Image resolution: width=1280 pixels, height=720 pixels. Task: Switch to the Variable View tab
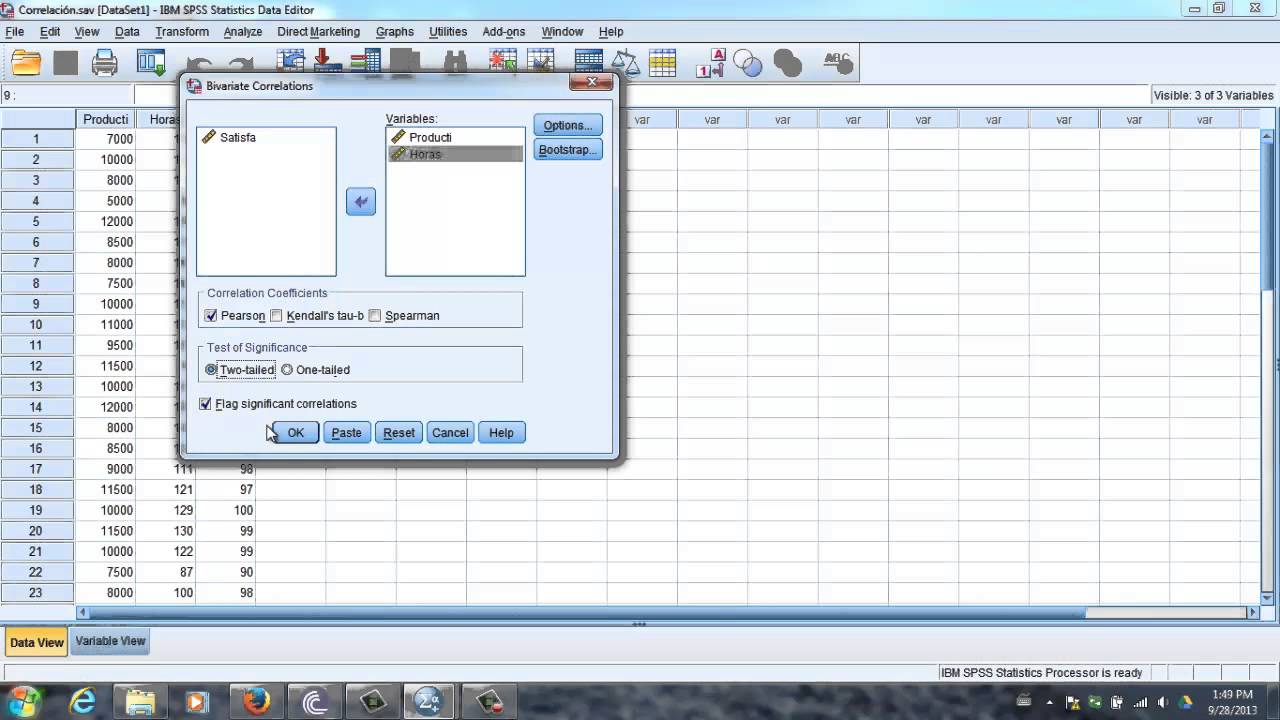110,641
